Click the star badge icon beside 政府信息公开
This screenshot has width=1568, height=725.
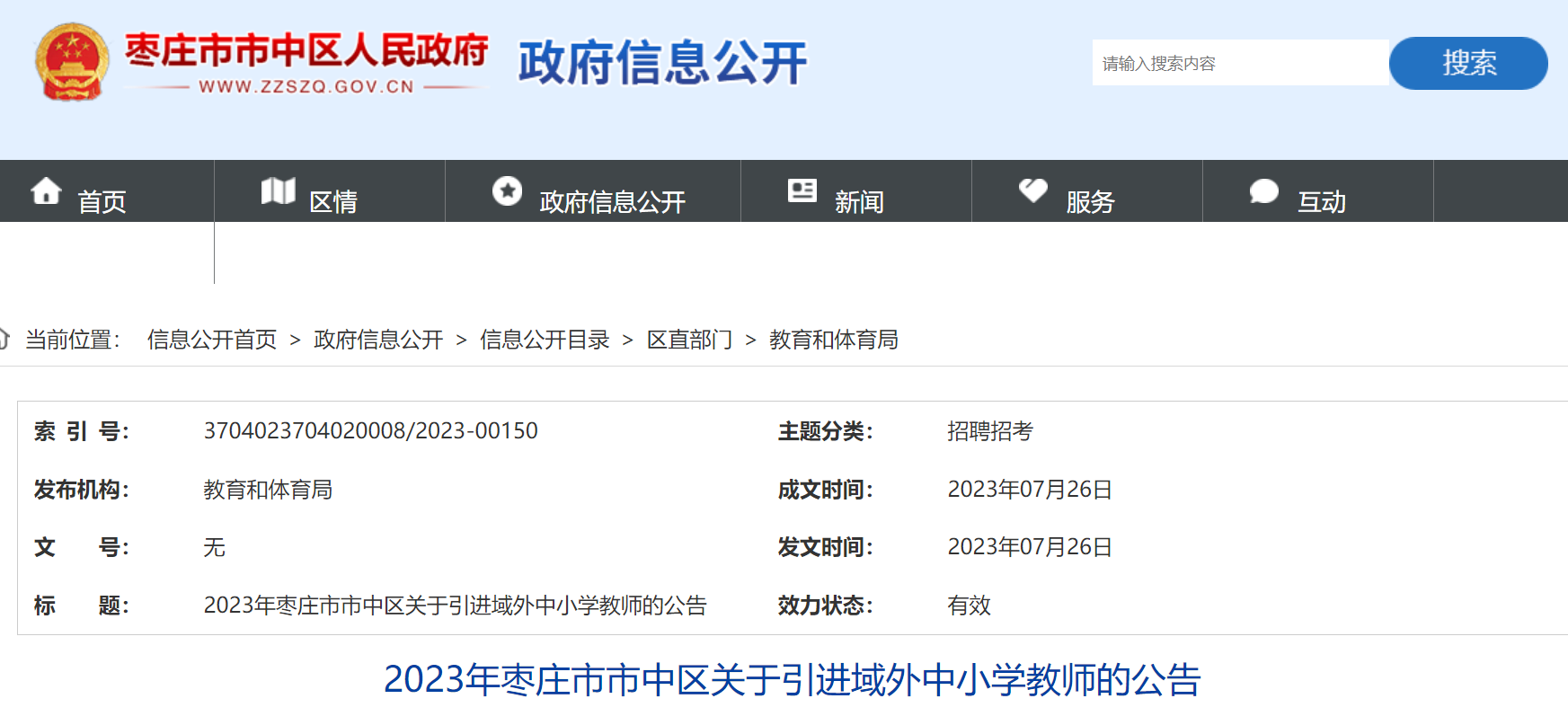(507, 190)
